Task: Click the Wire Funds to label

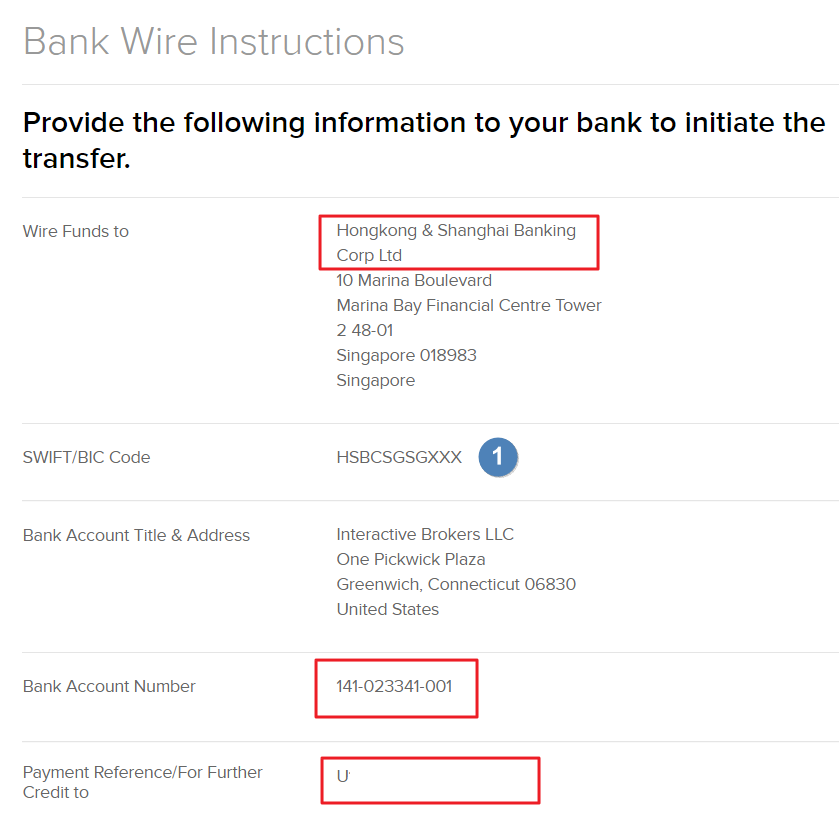Action: pyautogui.click(x=76, y=231)
